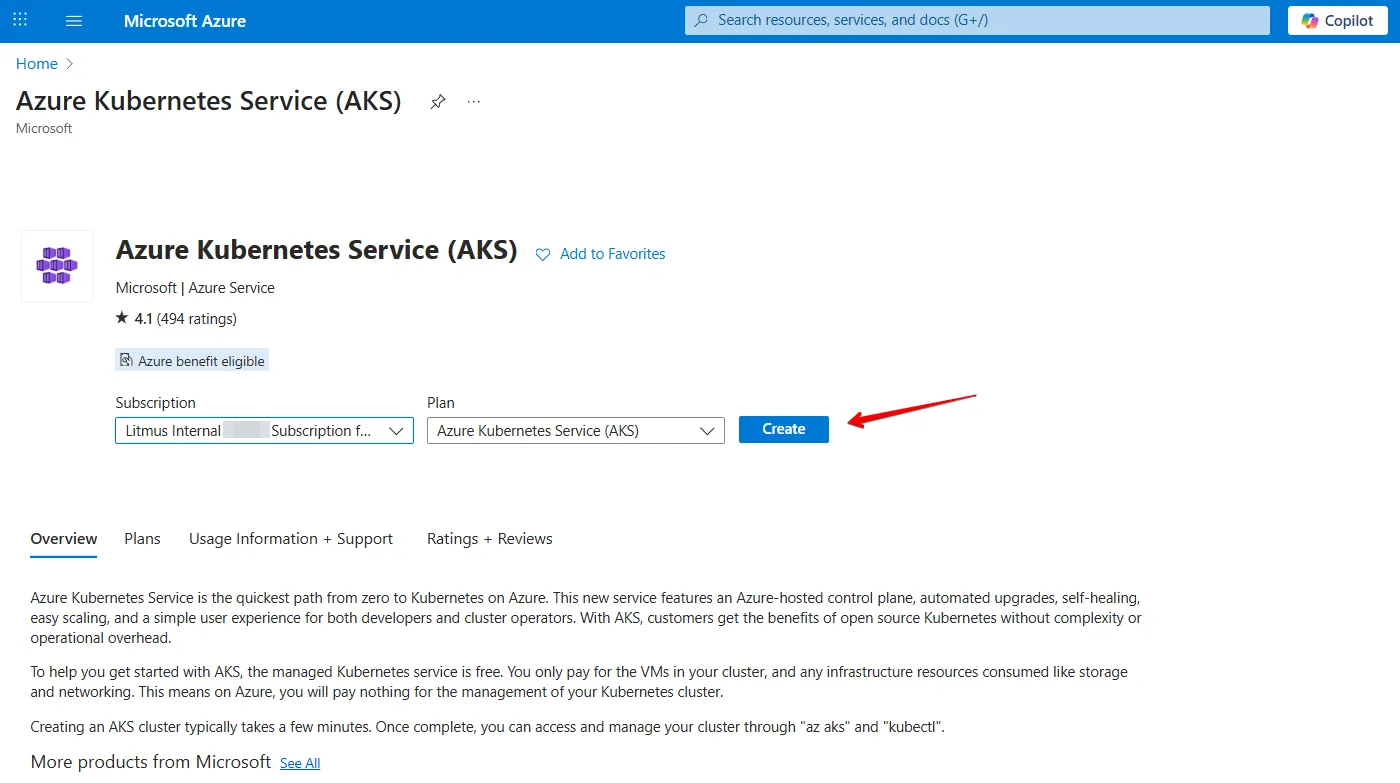1400x783 pixels.
Task: Open the Azure apps grid launcher
Action: point(20,20)
